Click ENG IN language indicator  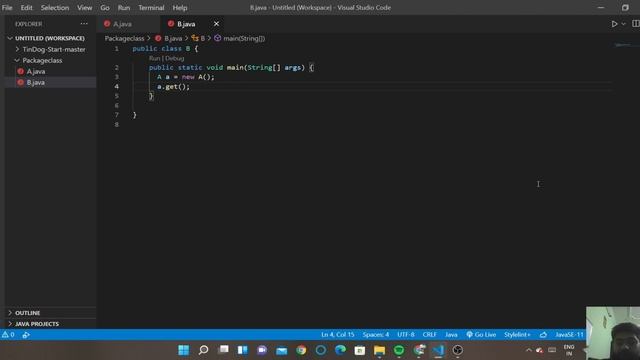coord(569,350)
